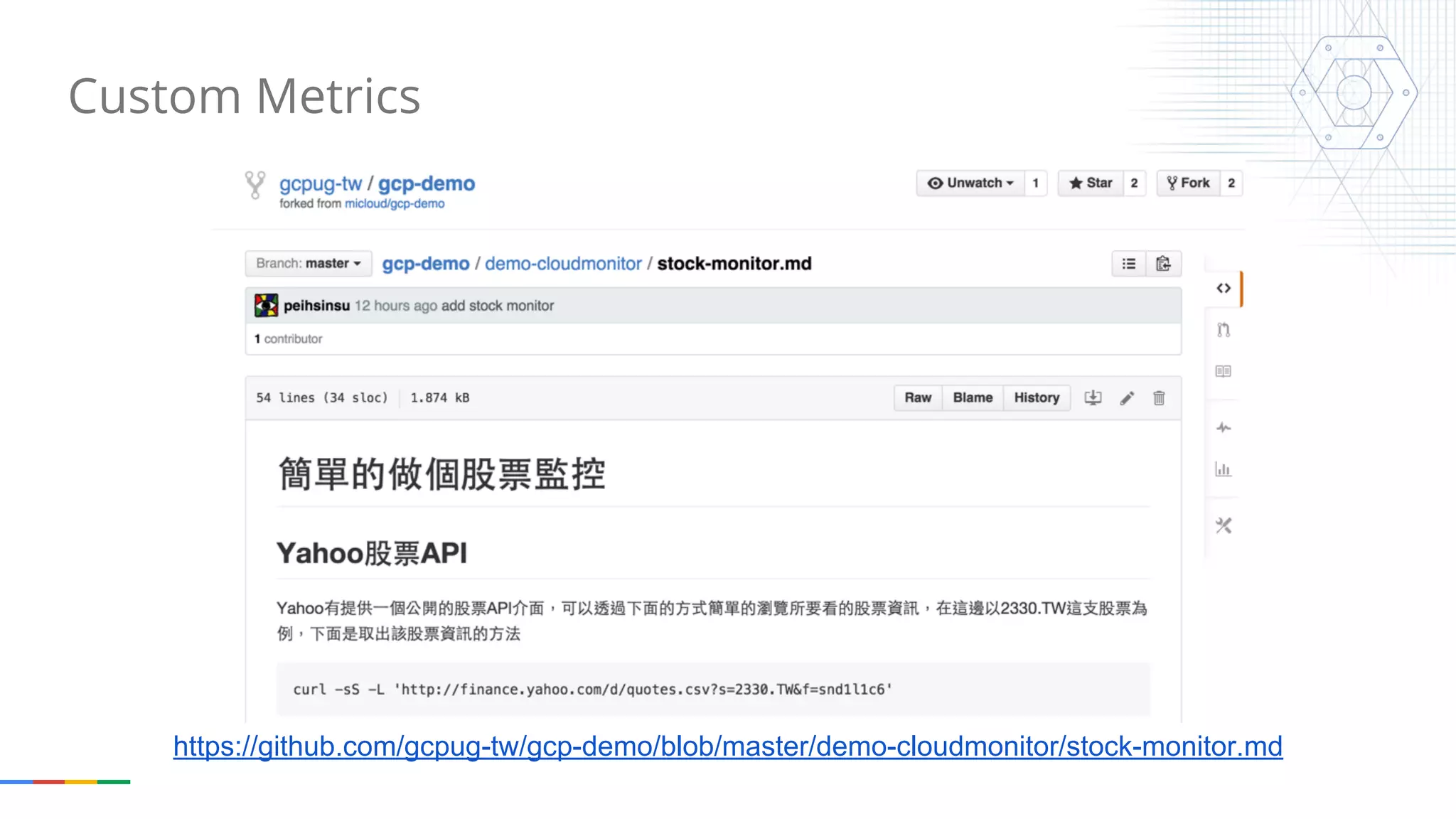
Task: Click the Yahoo股票API heading
Action: 372,553
